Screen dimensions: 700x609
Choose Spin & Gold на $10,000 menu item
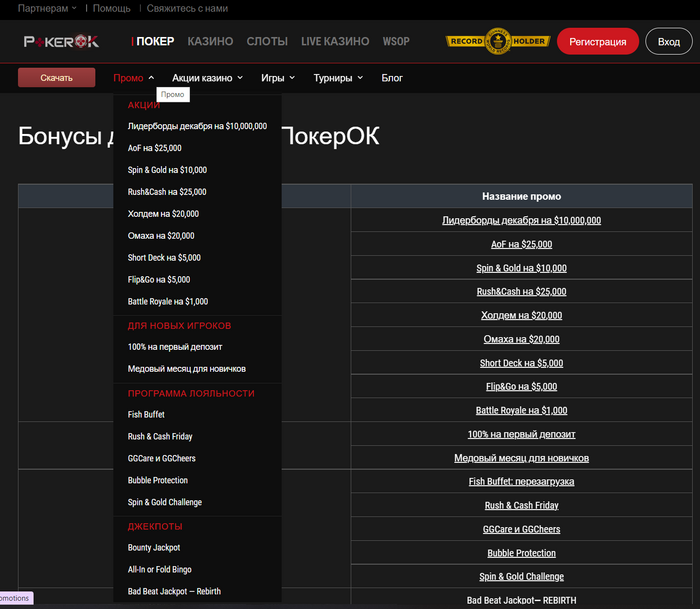(167, 170)
